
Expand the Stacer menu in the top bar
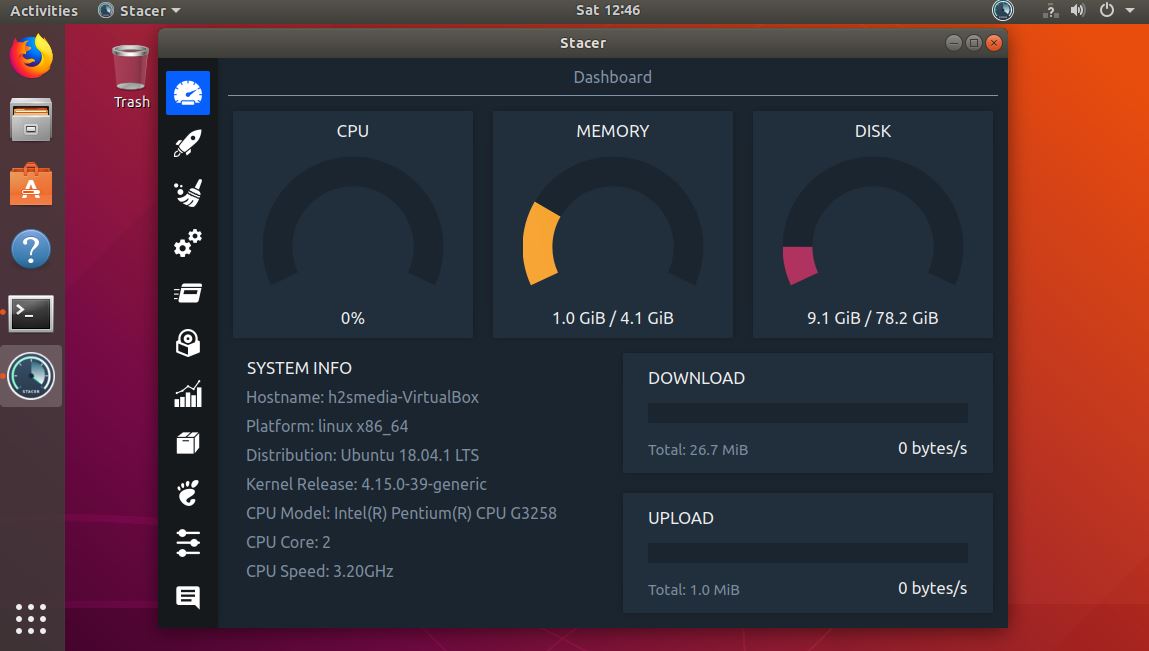(138, 10)
